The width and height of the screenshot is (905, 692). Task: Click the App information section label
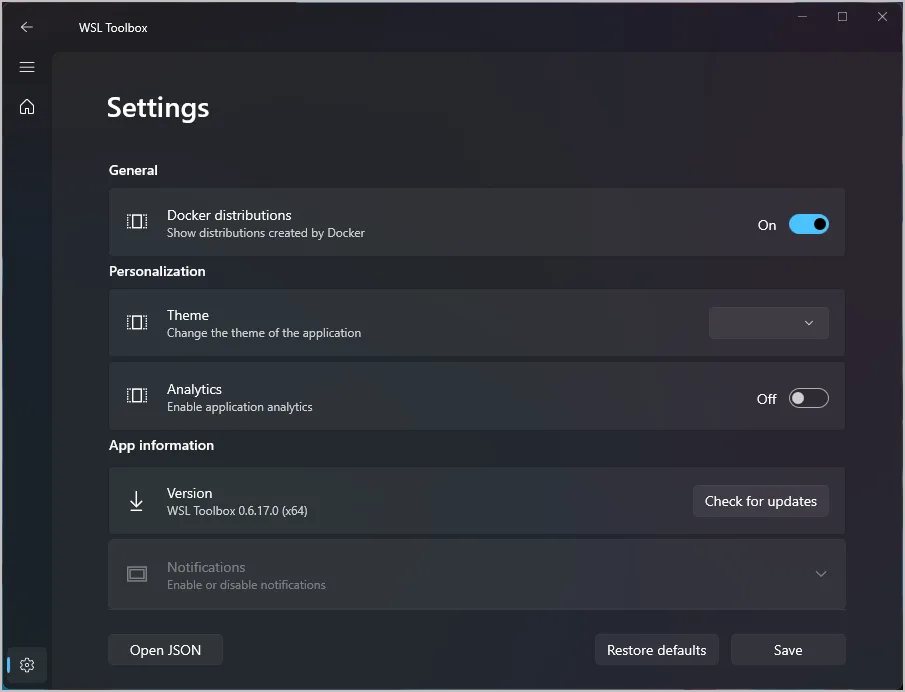[x=162, y=445]
